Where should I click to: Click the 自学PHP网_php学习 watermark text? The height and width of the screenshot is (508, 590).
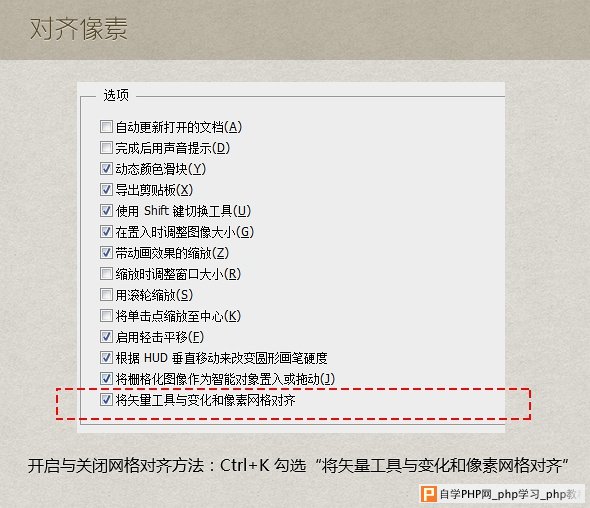click(x=508, y=494)
